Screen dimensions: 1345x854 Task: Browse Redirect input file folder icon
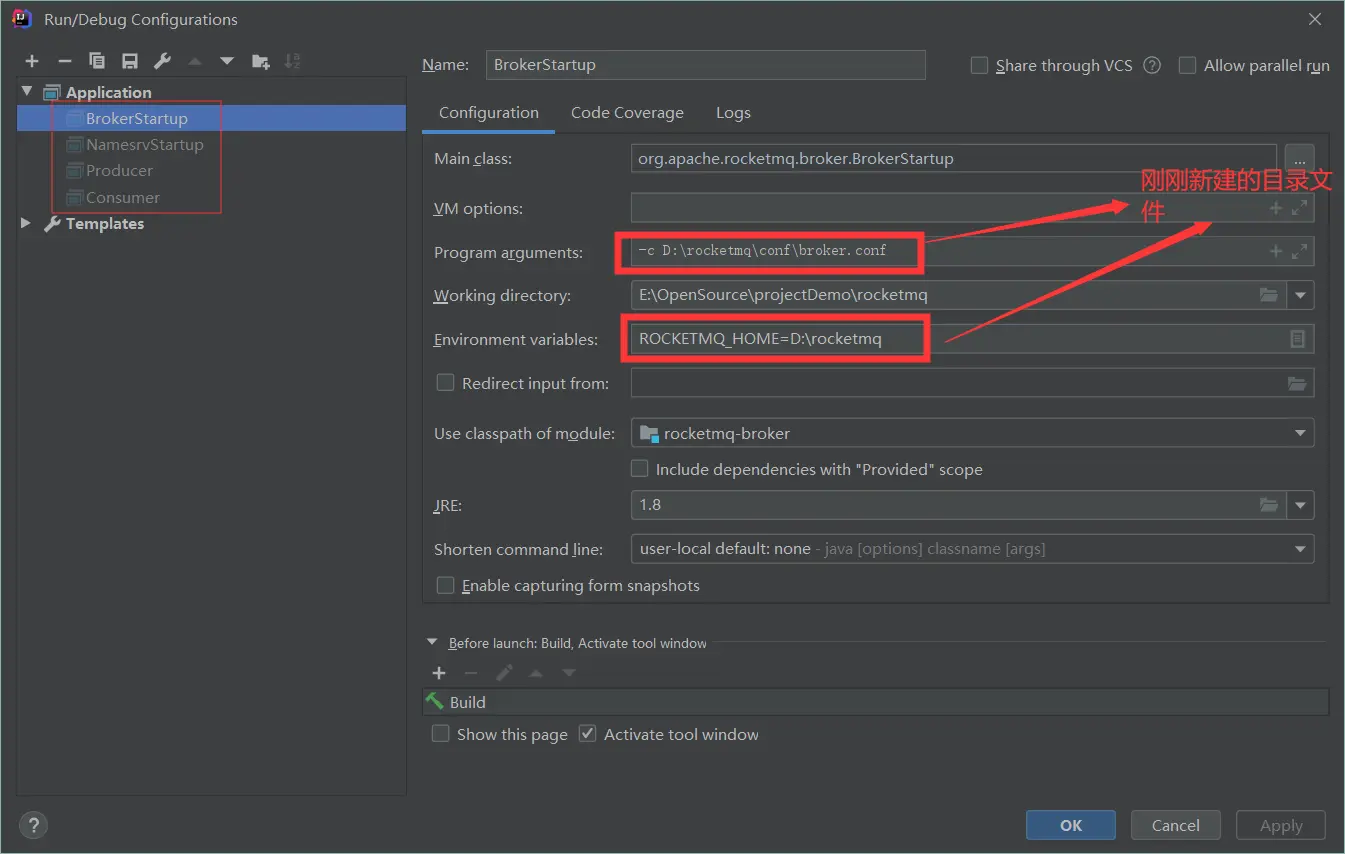[1297, 383]
